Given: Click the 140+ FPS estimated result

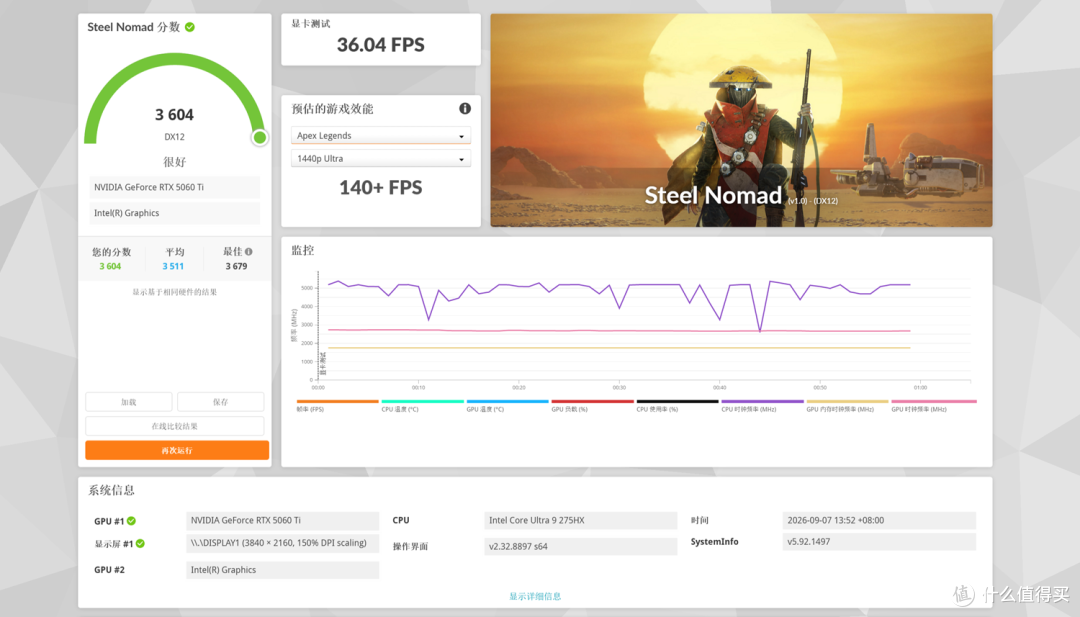Looking at the screenshot, I should 381,187.
